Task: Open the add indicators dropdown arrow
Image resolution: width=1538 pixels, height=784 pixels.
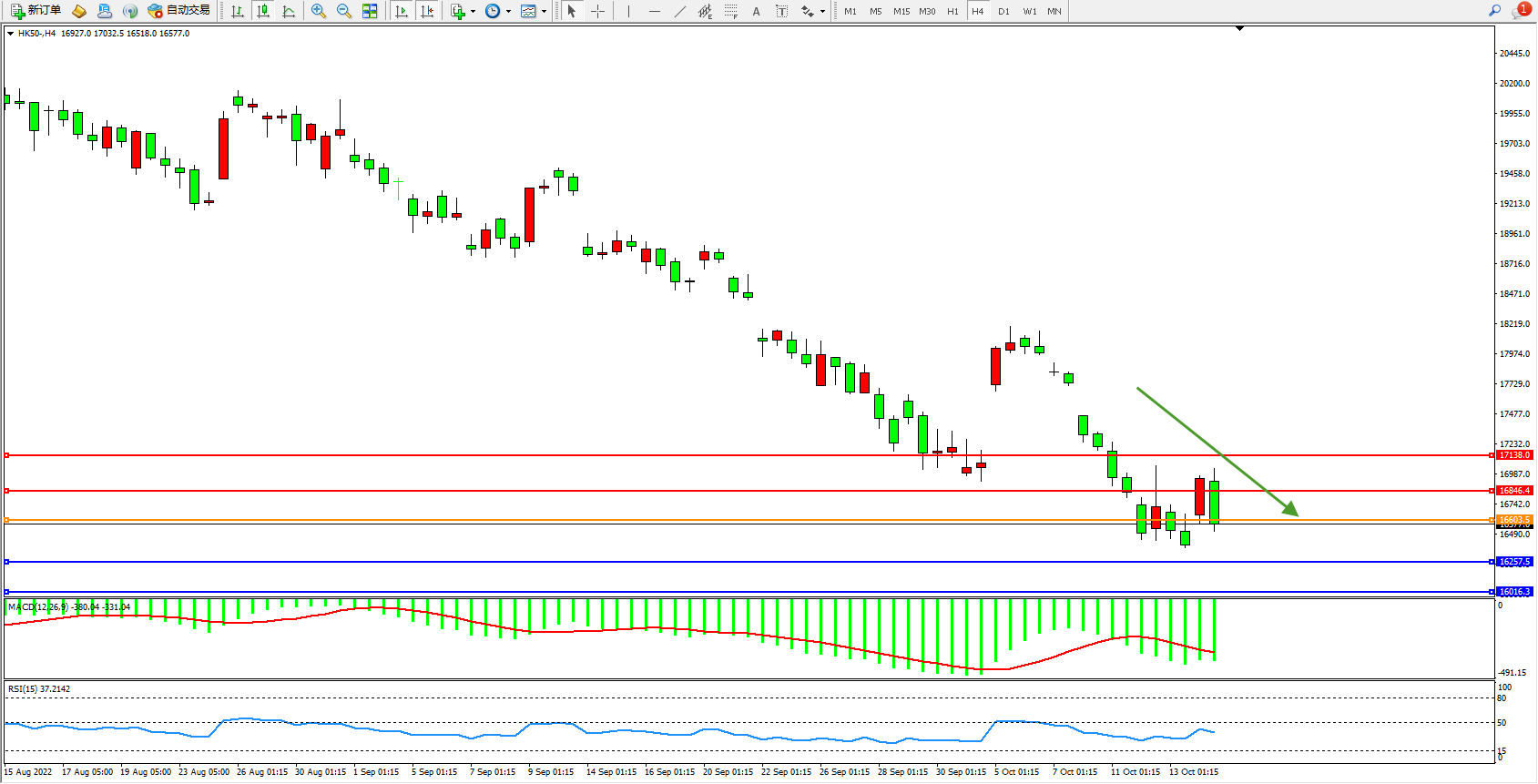Action: (x=473, y=11)
